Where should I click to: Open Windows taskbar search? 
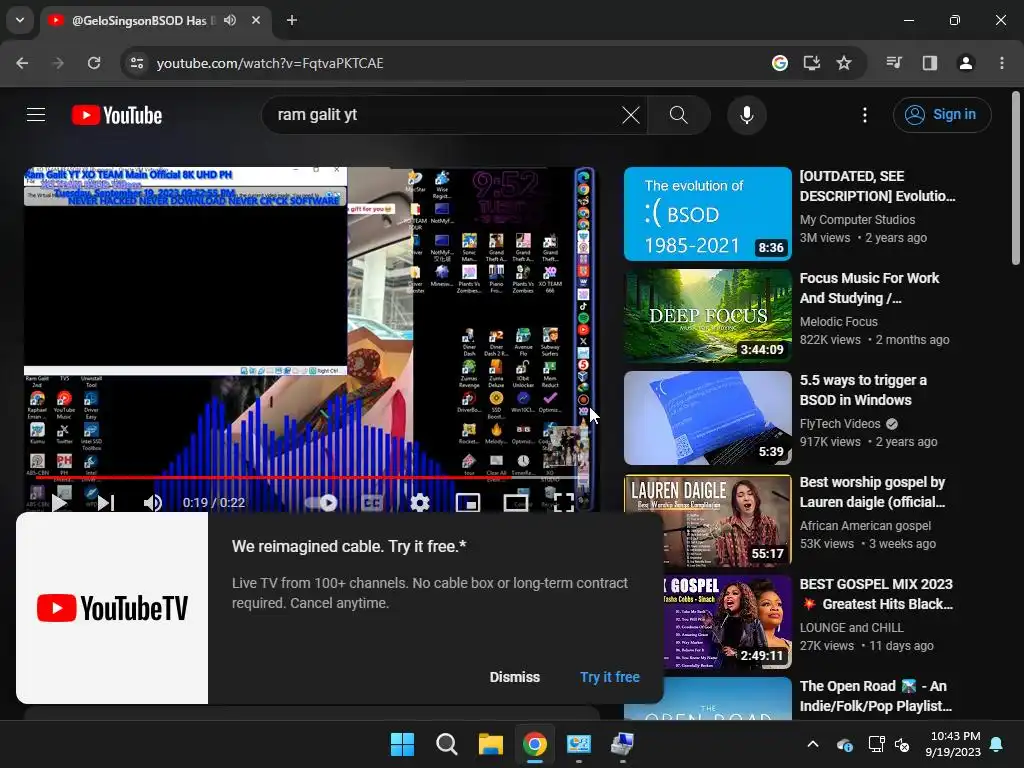(447, 744)
